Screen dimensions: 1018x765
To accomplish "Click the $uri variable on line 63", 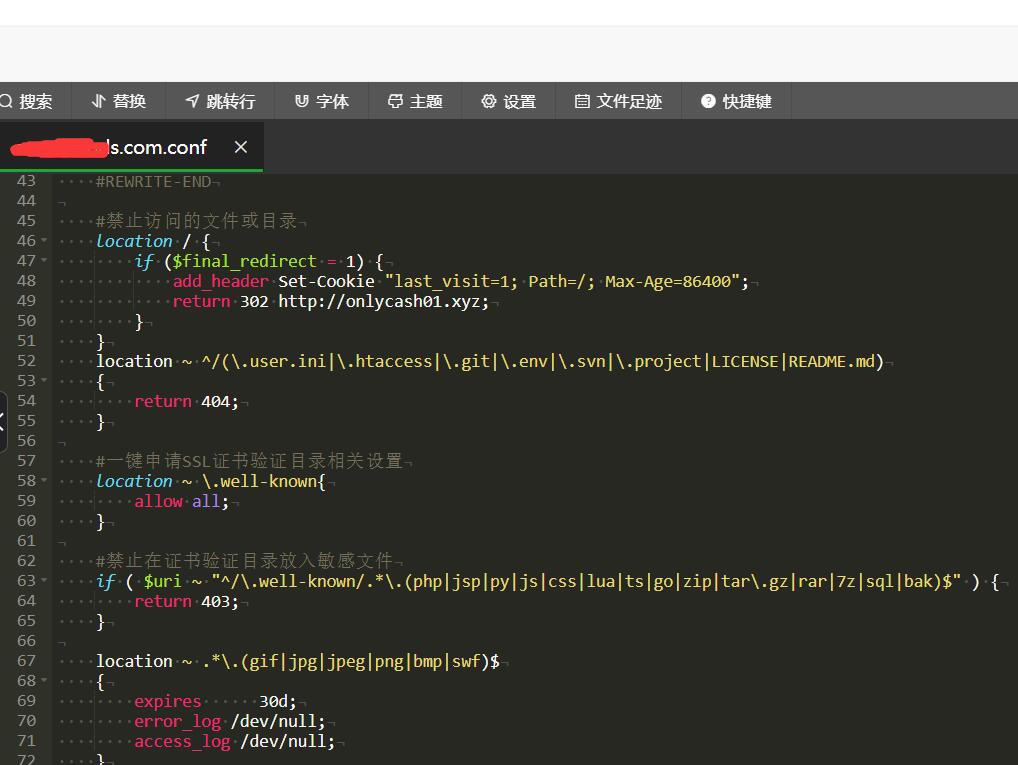I will click(x=162, y=581).
